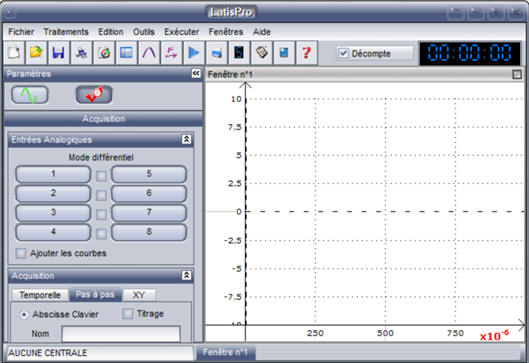529x363 pixels.
Task: Open the Fenêtres menu
Action: [x=226, y=32]
